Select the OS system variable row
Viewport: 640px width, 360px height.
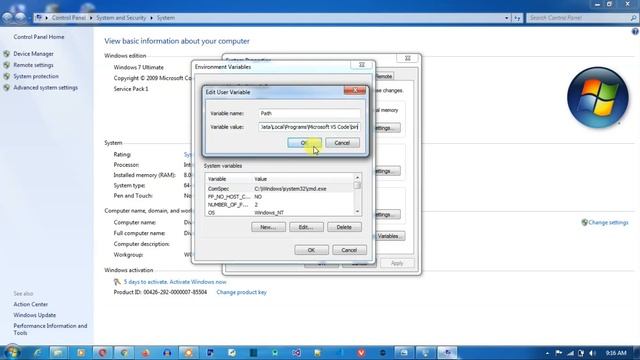(x=280, y=213)
